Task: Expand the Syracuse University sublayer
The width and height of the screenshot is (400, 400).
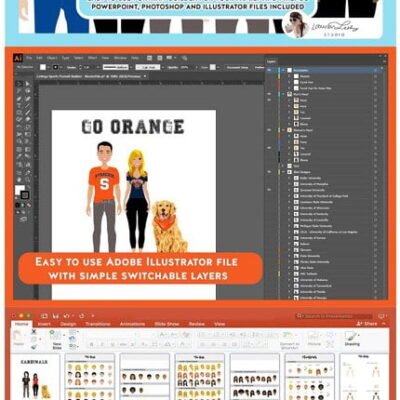Action: click(x=289, y=190)
